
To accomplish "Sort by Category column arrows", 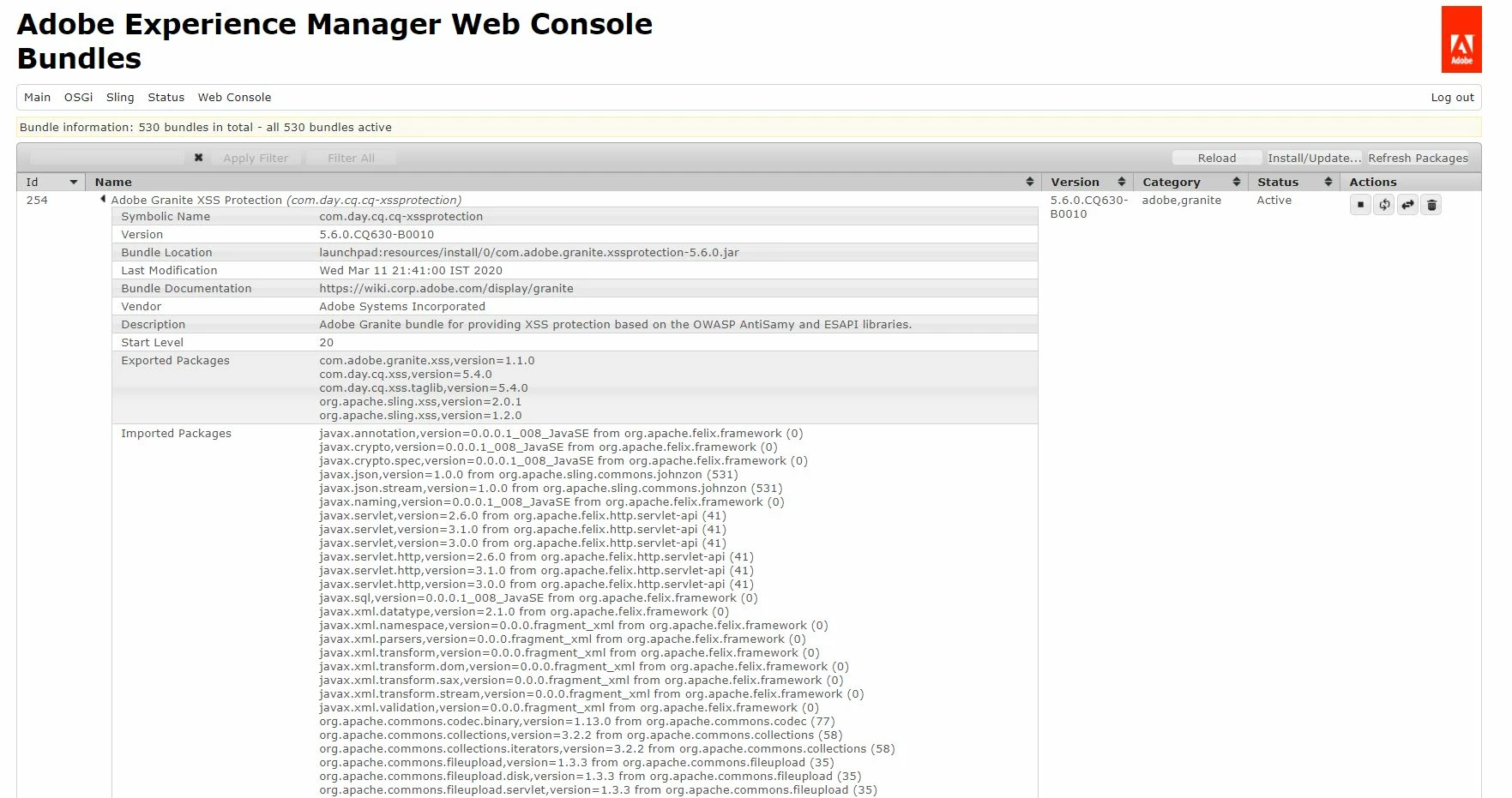I will click(1236, 182).
